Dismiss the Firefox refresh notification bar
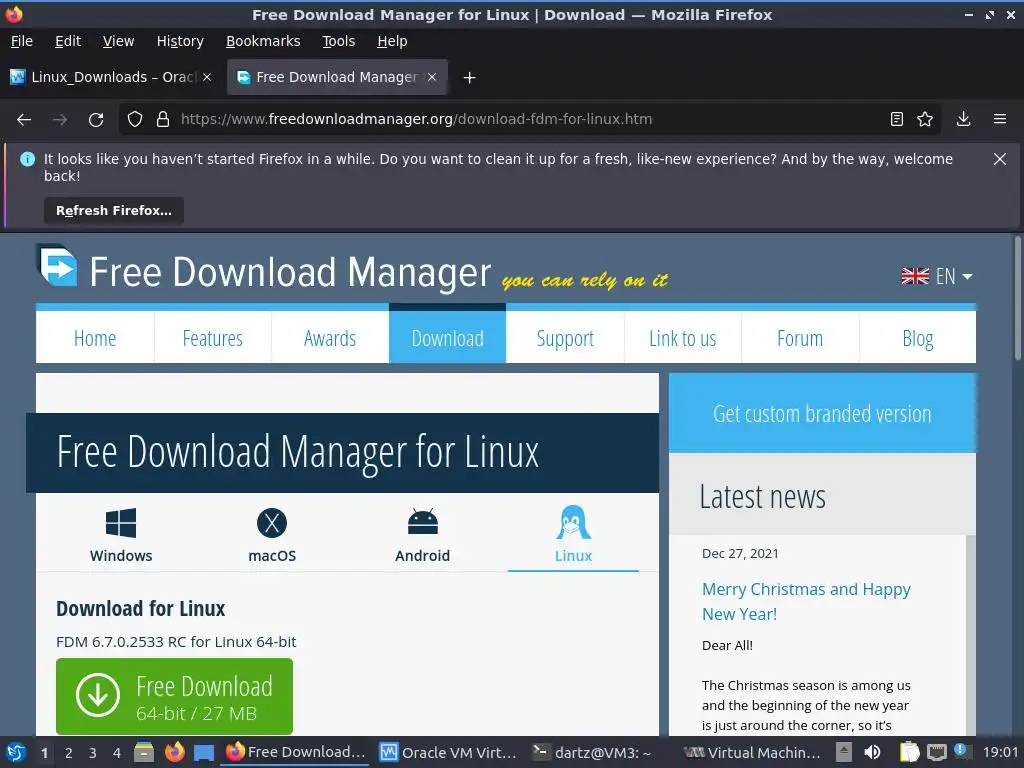Image resolution: width=1024 pixels, height=768 pixels. coord(1000,159)
